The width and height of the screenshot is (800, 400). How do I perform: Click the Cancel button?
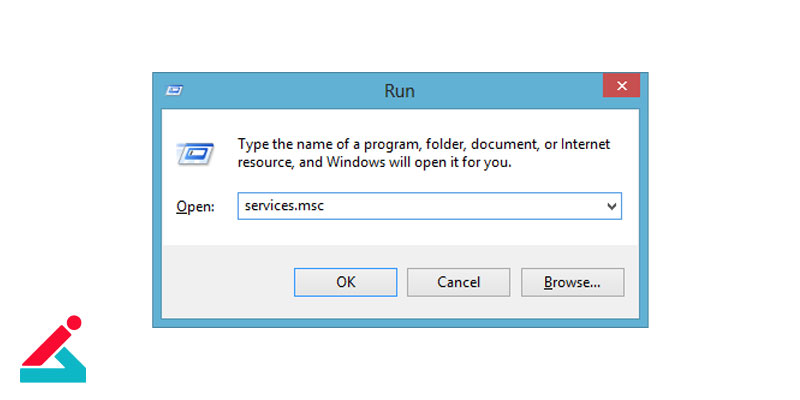[x=458, y=282]
